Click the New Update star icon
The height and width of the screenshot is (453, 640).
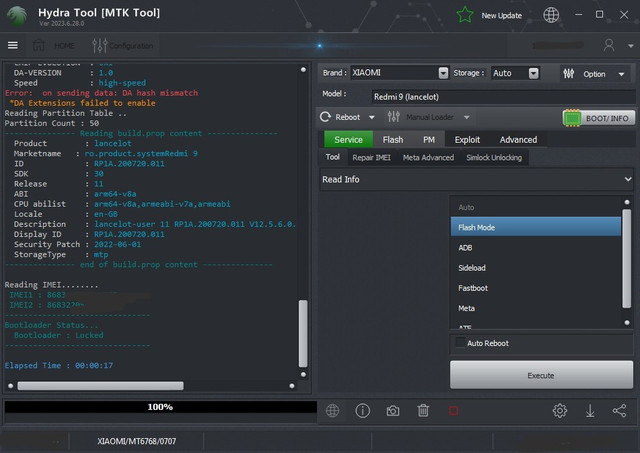464,16
